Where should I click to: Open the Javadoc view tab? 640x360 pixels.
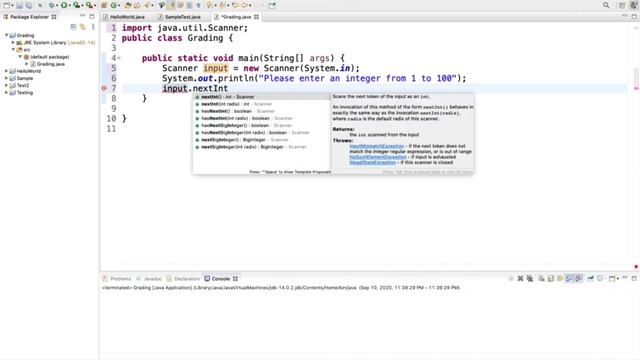[x=153, y=279]
